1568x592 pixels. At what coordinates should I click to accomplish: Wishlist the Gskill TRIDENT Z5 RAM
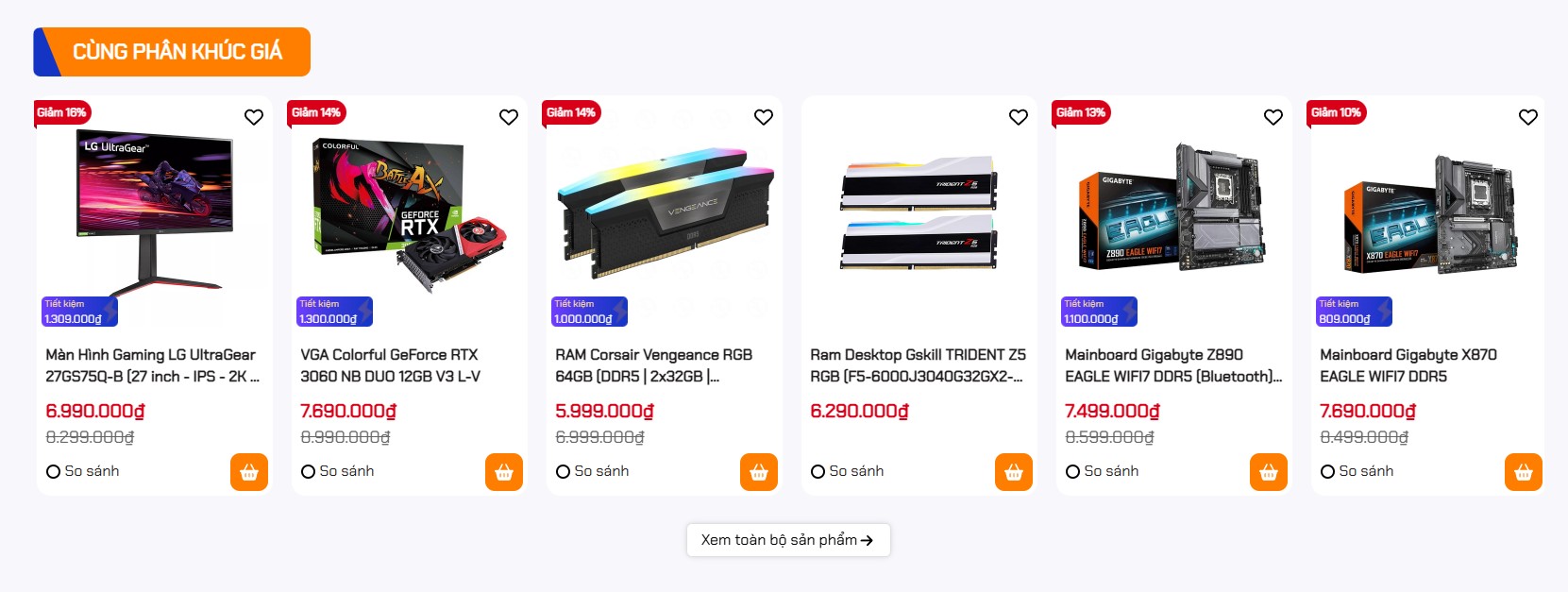coord(1019,117)
